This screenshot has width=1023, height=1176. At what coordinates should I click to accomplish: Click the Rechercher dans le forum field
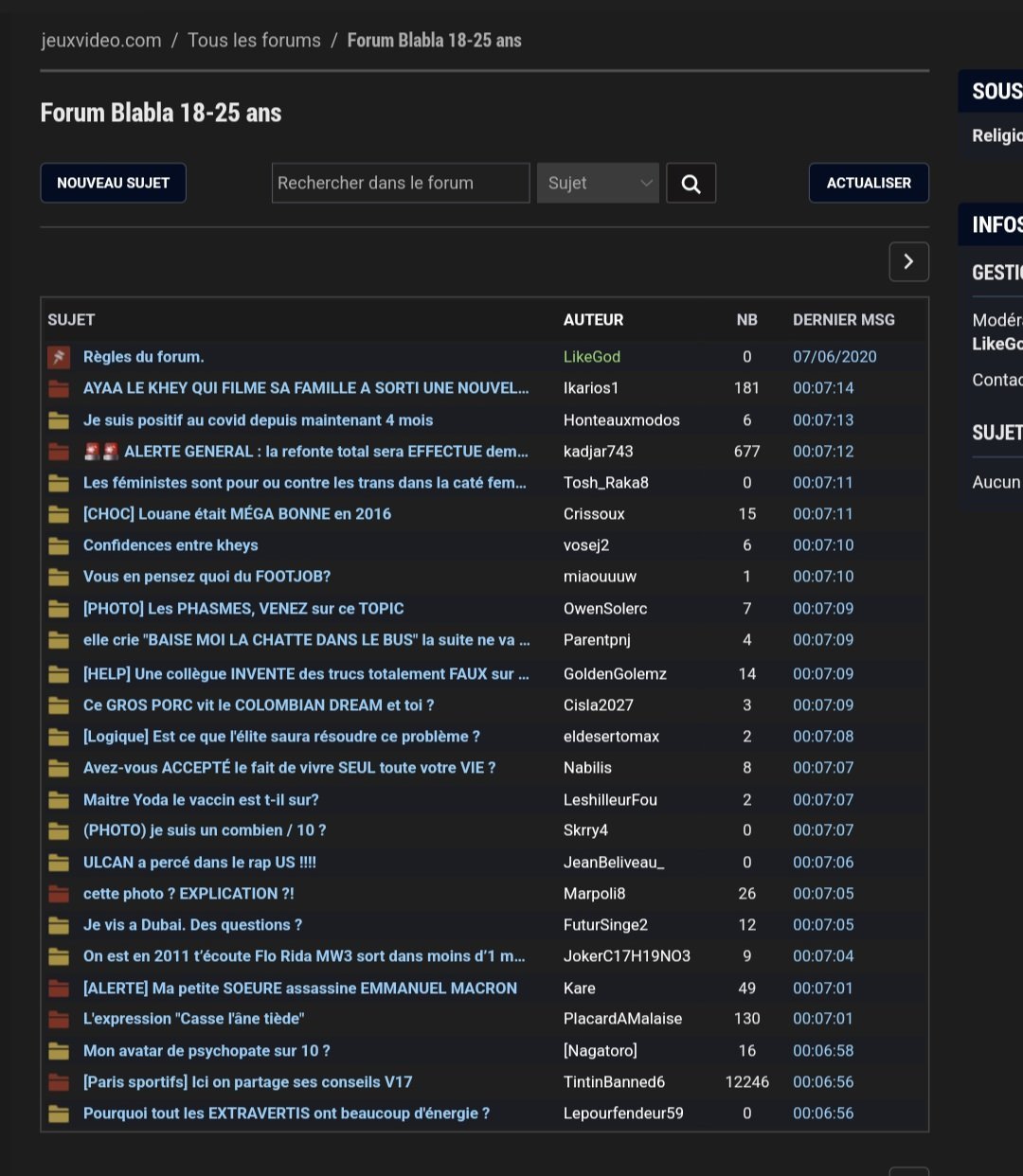pos(400,184)
